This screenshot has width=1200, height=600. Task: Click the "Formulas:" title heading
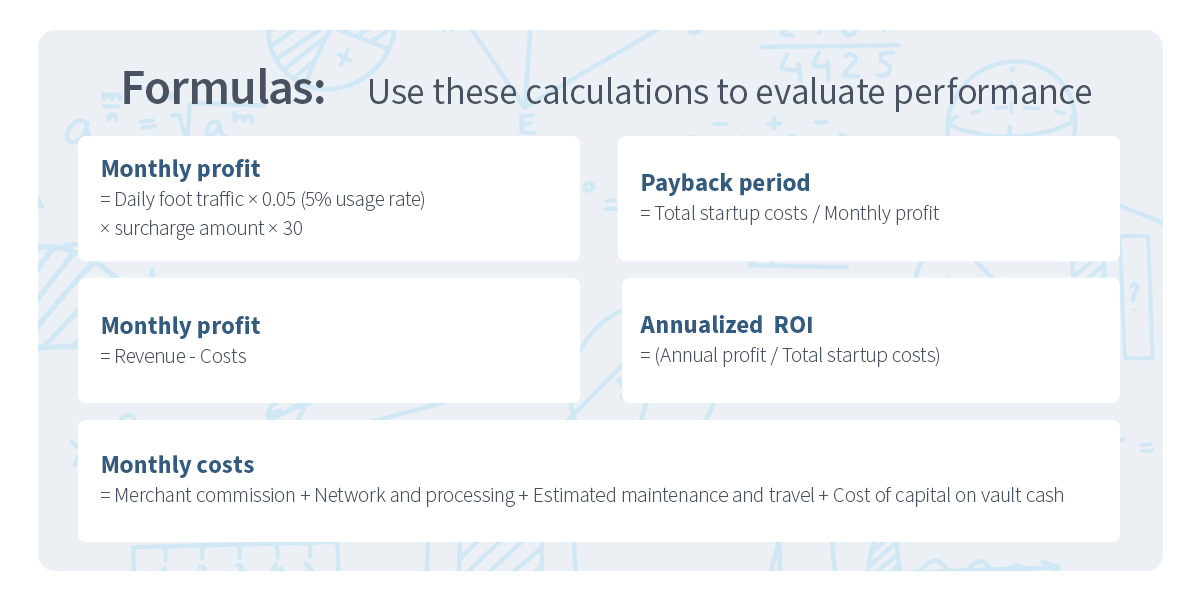tap(223, 89)
